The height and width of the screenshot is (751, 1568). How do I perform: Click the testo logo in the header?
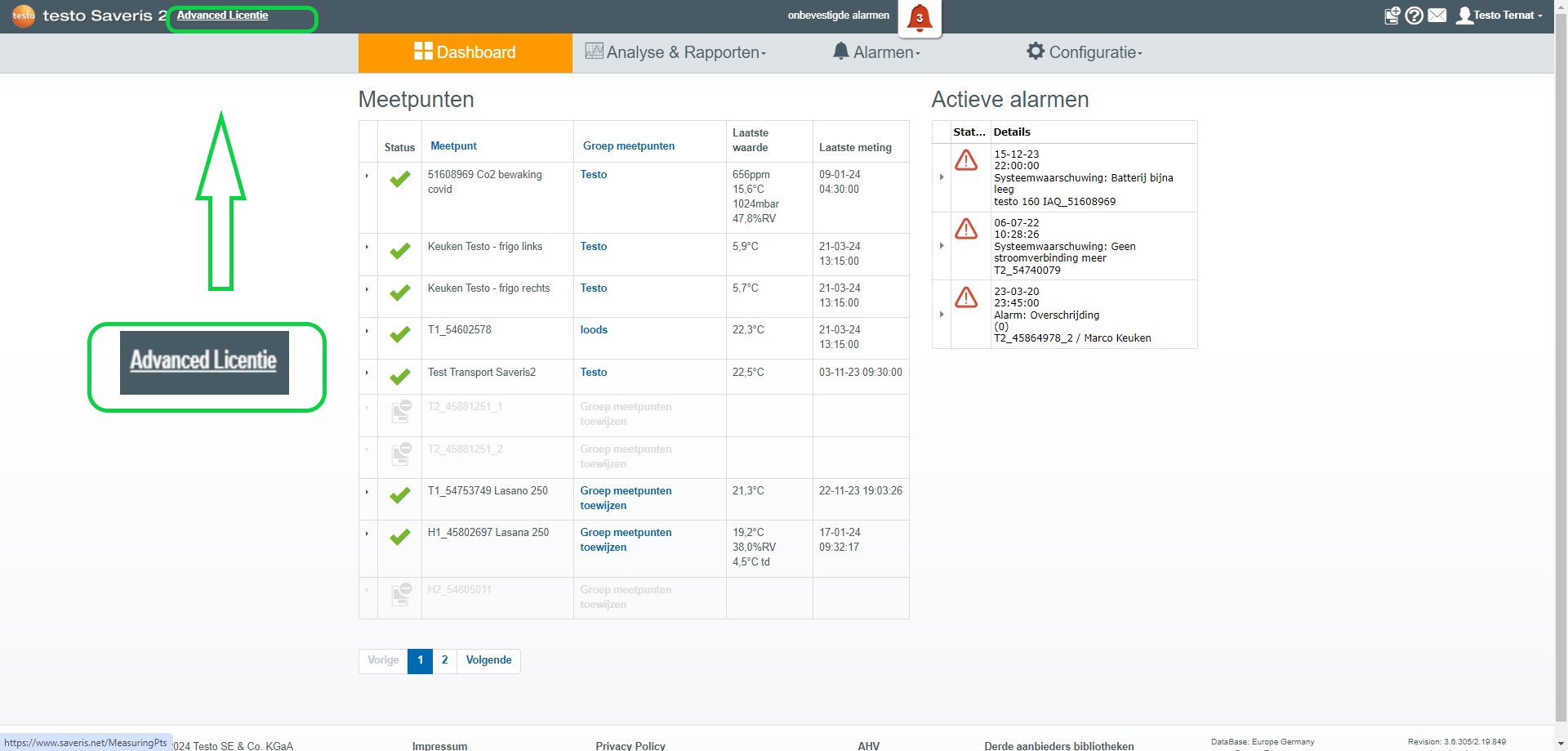(24, 15)
